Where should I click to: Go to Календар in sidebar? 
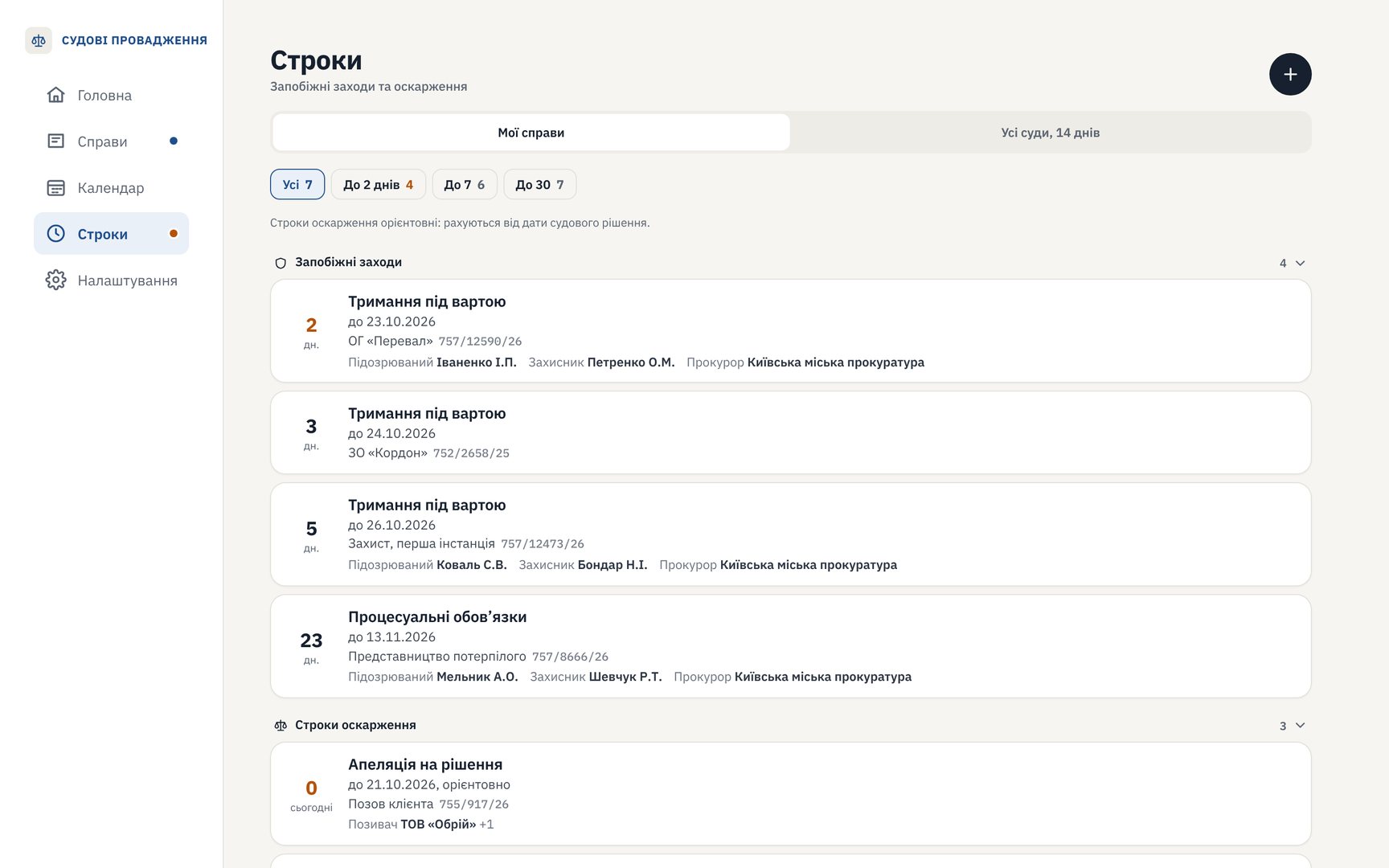(111, 188)
